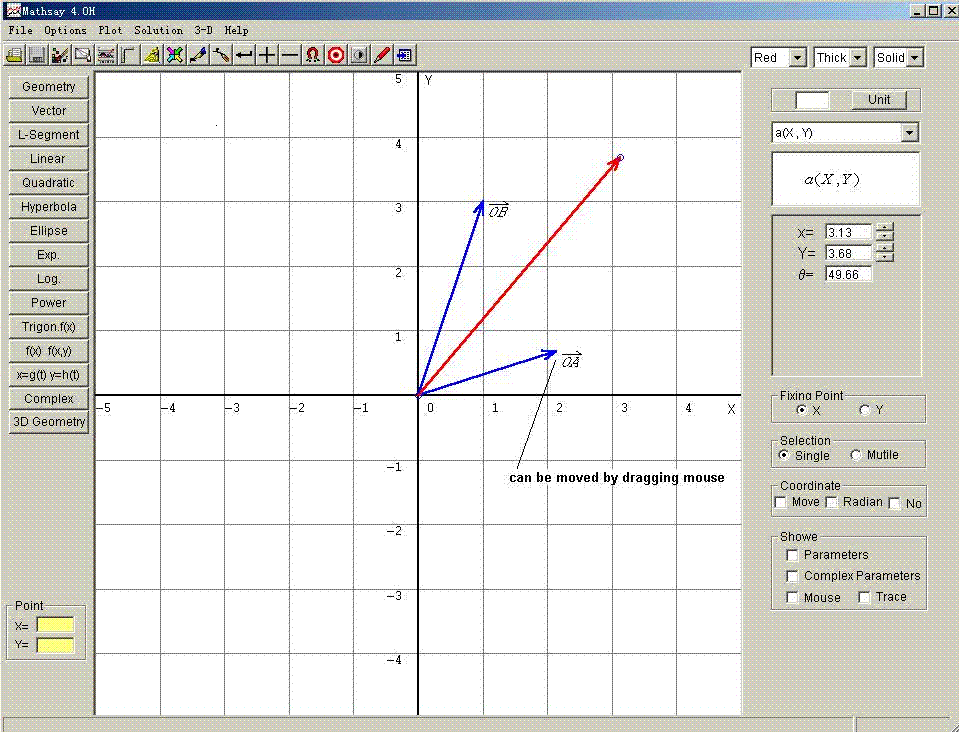This screenshot has width=959, height=732.
Task: Expand the a(X, Y) vector type dropdown
Action: click(x=909, y=133)
